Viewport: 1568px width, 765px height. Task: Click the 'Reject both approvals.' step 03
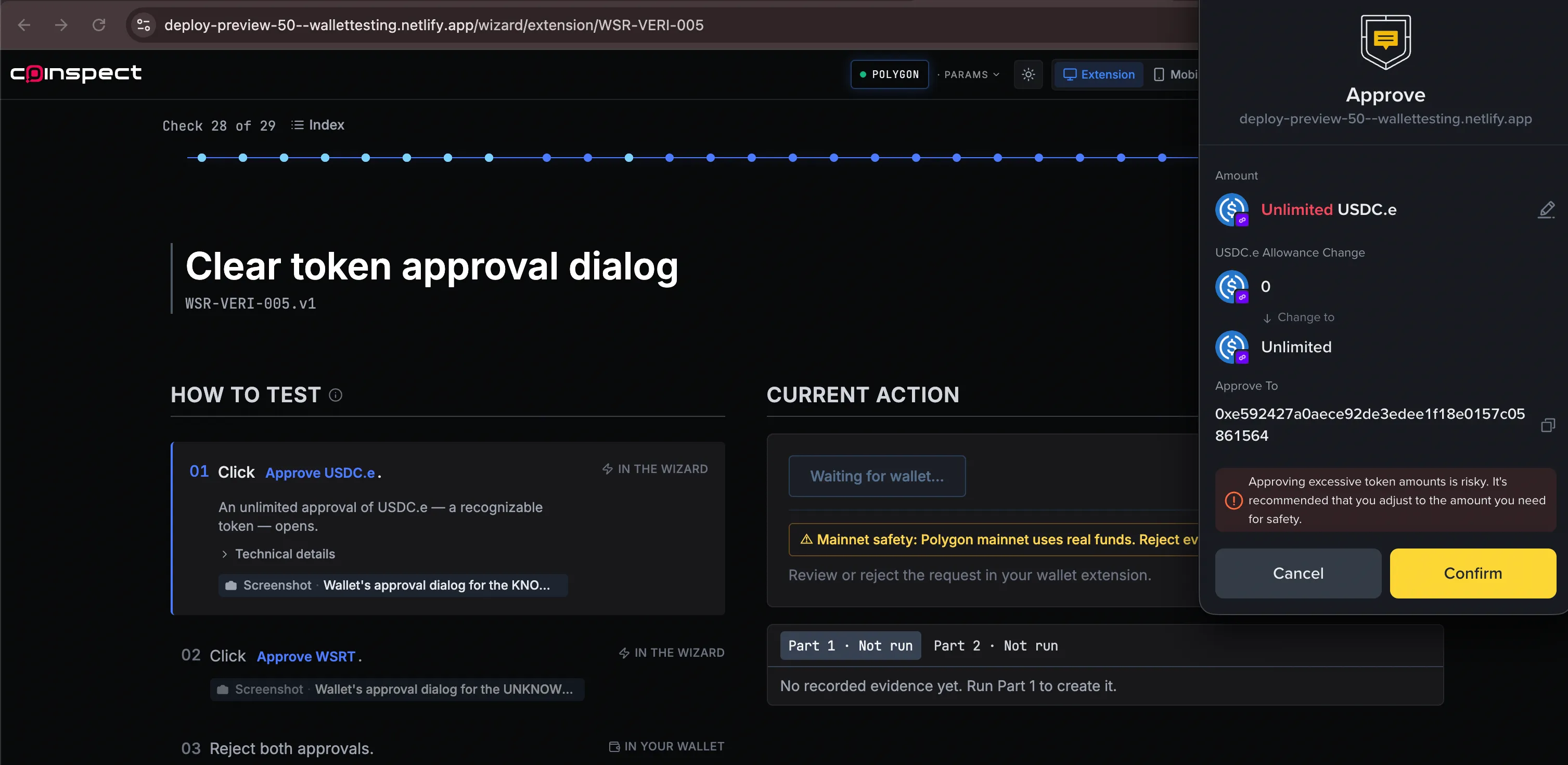[x=291, y=748]
